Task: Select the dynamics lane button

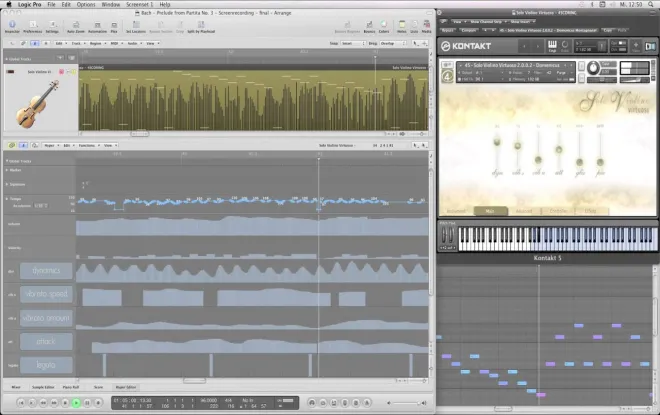Action: click(x=46, y=271)
